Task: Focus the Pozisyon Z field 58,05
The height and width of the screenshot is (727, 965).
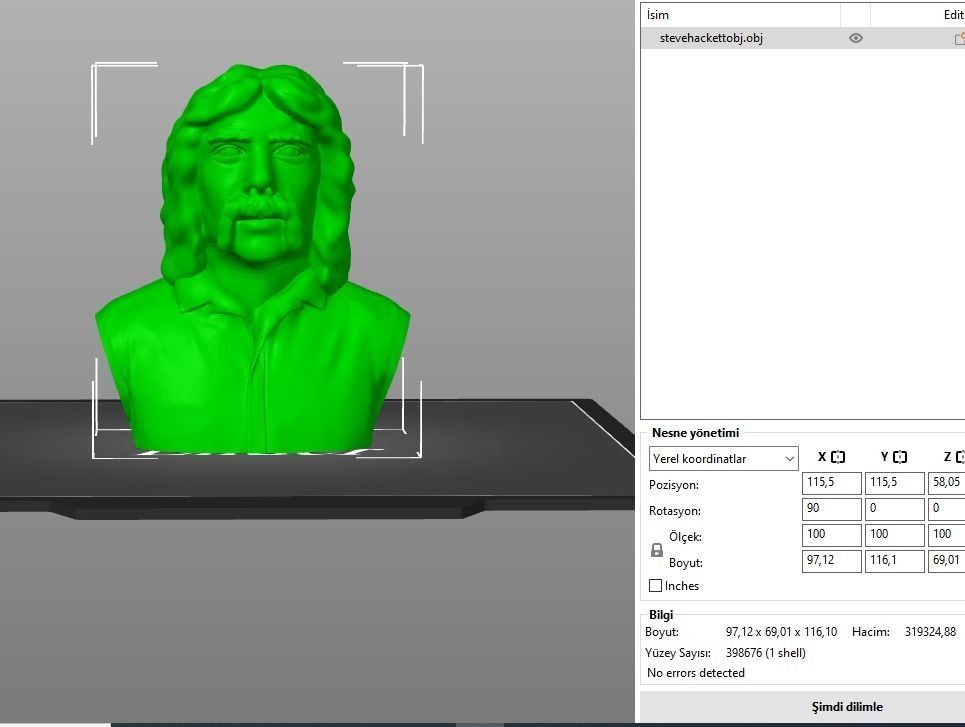Action: 947,483
